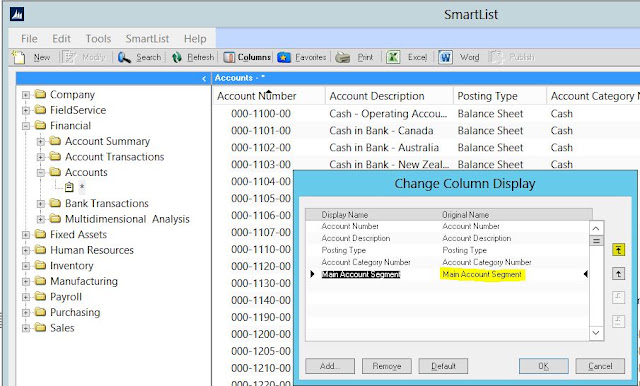The width and height of the screenshot is (640, 386).
Task: Open the Tools menu
Action: pos(98,39)
